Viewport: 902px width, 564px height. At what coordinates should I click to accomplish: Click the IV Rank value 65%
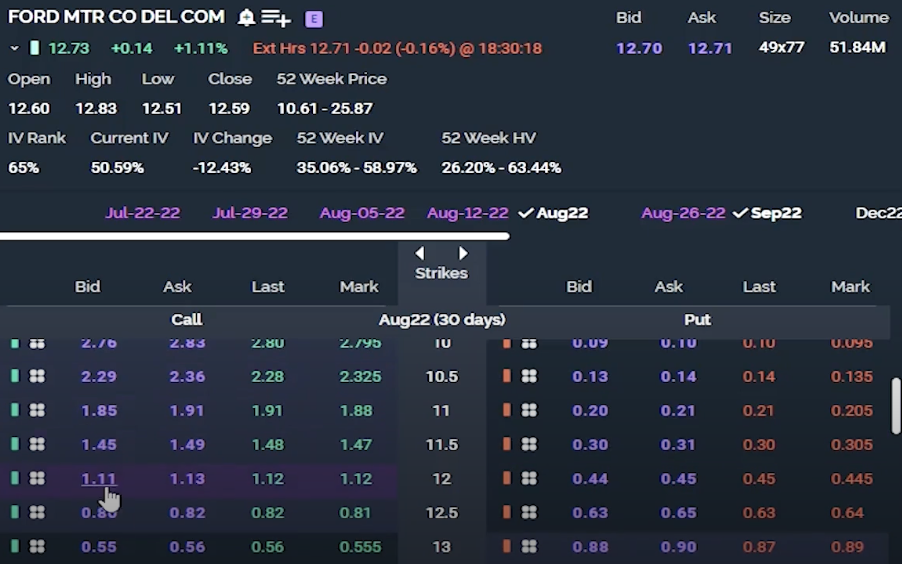tap(24, 168)
